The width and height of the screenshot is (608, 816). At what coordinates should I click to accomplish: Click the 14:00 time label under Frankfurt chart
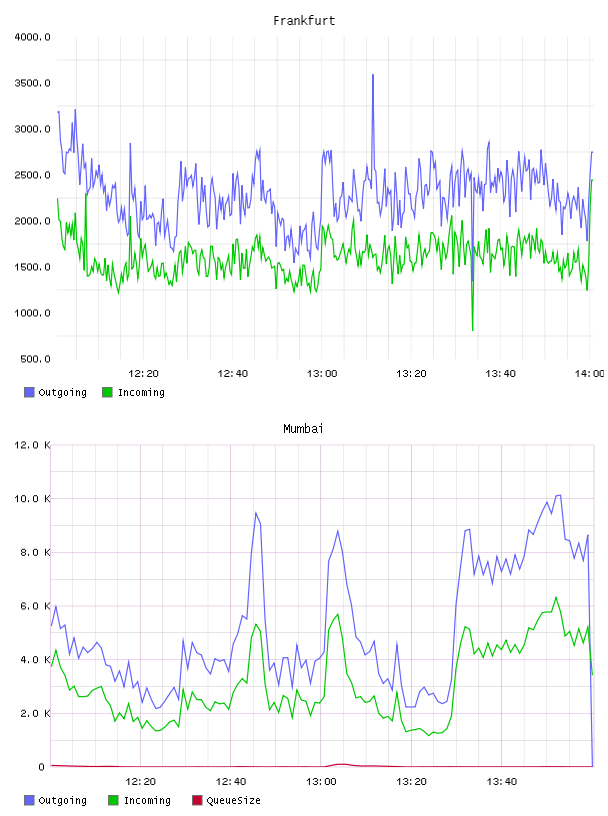tap(589, 374)
